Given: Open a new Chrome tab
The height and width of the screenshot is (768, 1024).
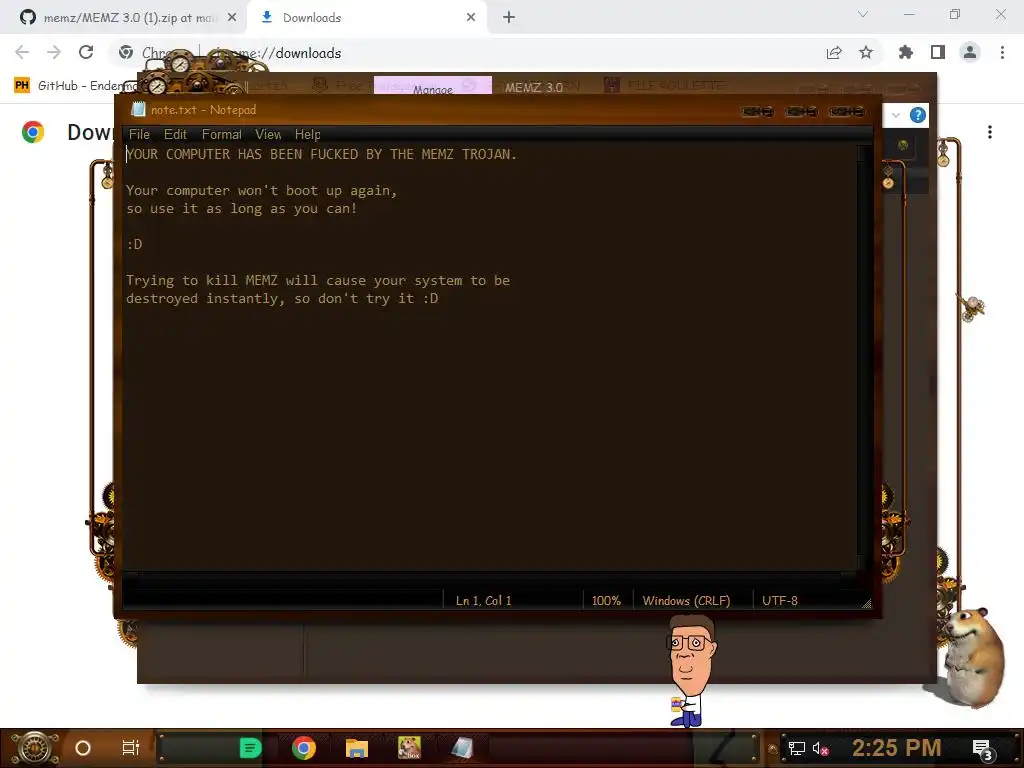Looking at the screenshot, I should coord(509,18).
